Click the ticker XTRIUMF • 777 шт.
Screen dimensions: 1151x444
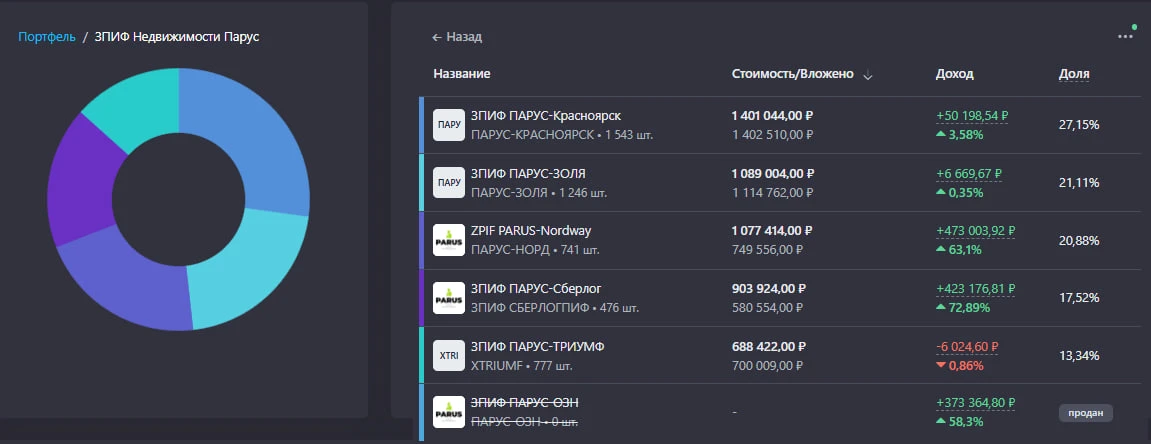point(521,365)
